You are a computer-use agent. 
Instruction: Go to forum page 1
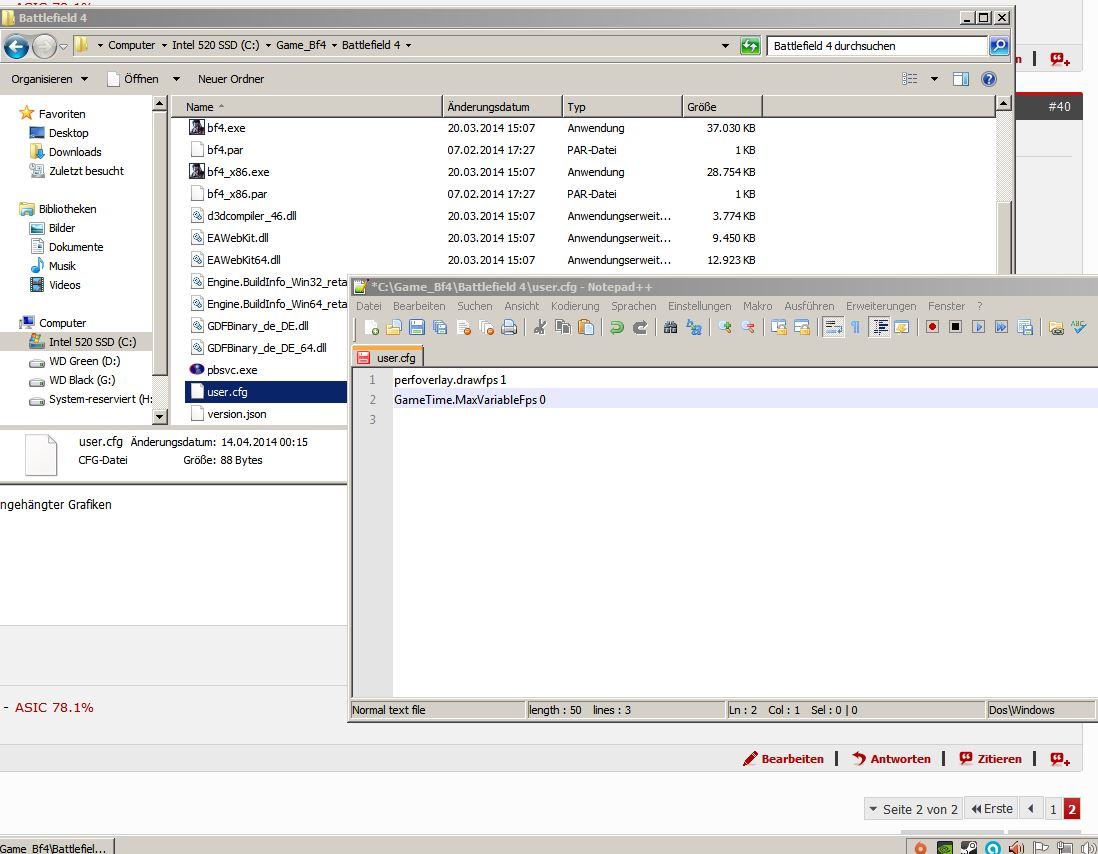1052,810
